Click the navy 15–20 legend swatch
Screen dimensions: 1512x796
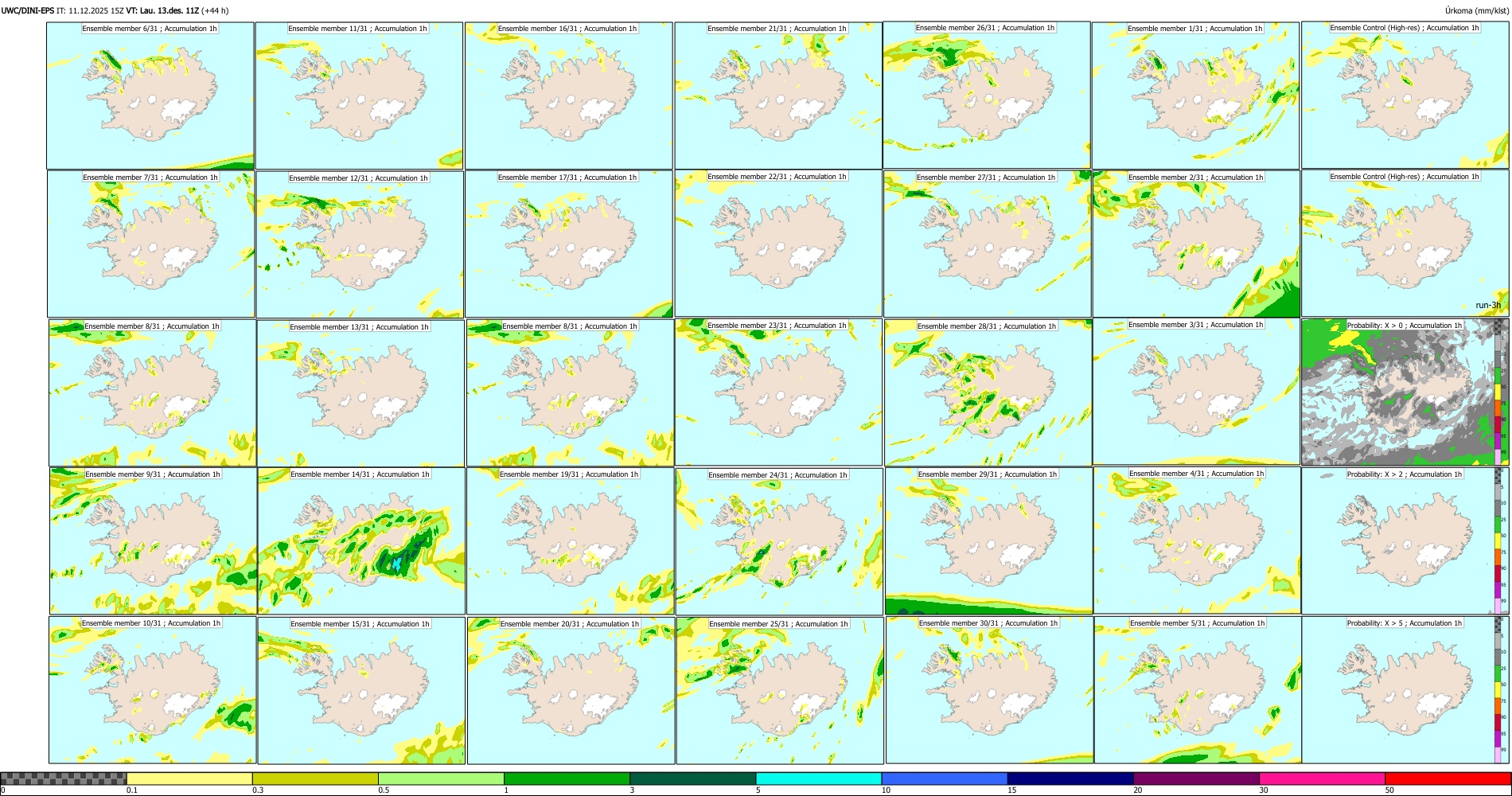point(1070,778)
